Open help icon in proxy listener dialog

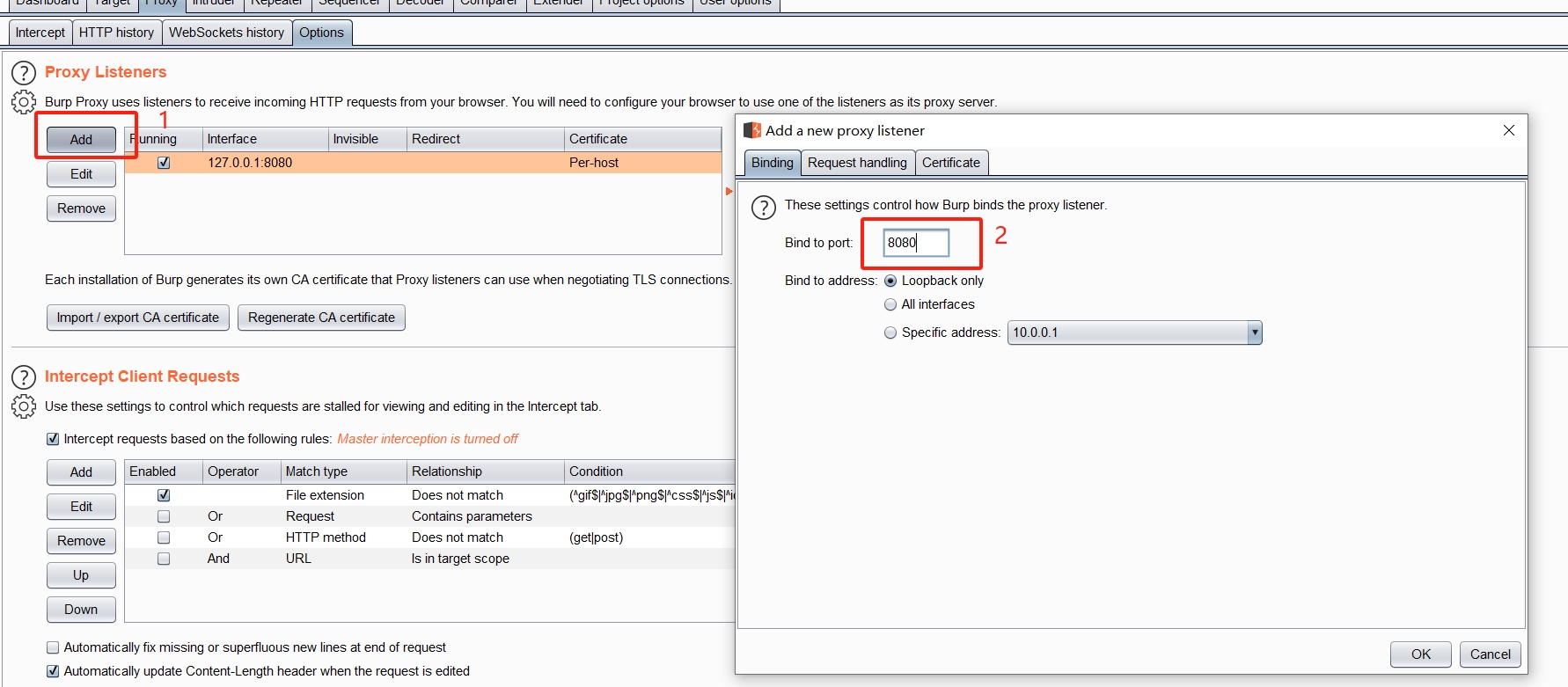click(763, 208)
